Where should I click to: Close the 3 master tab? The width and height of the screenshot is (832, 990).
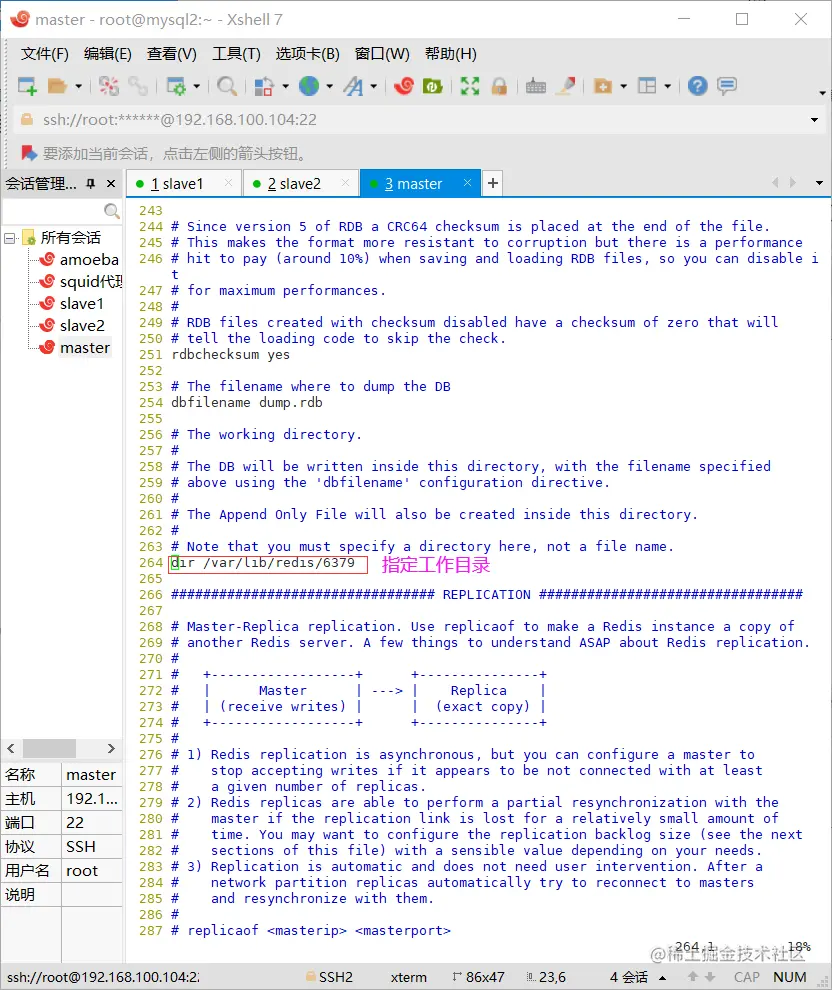click(x=467, y=182)
